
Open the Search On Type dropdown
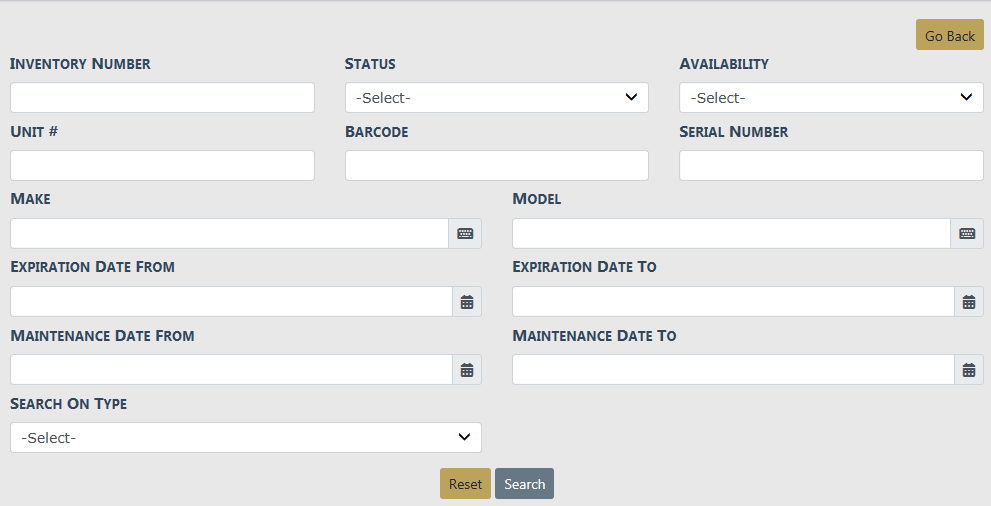(x=245, y=437)
